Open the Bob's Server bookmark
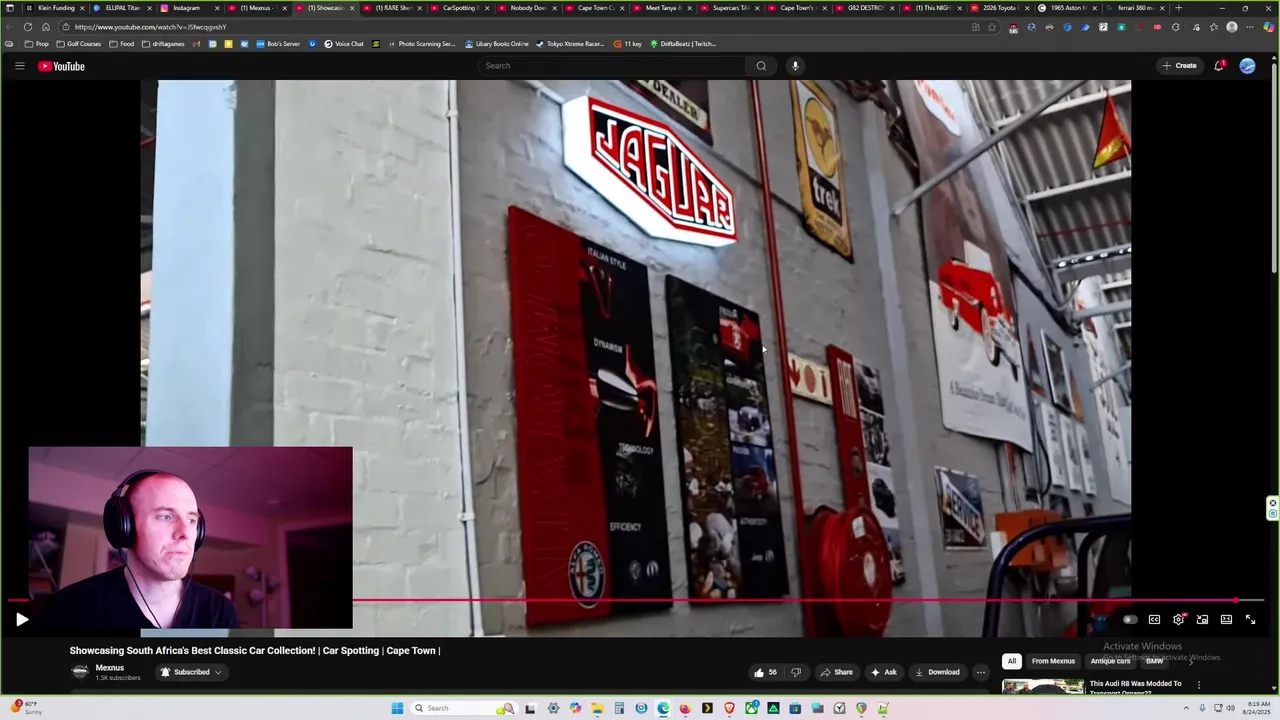This screenshot has height=720, width=1280. coord(278,44)
